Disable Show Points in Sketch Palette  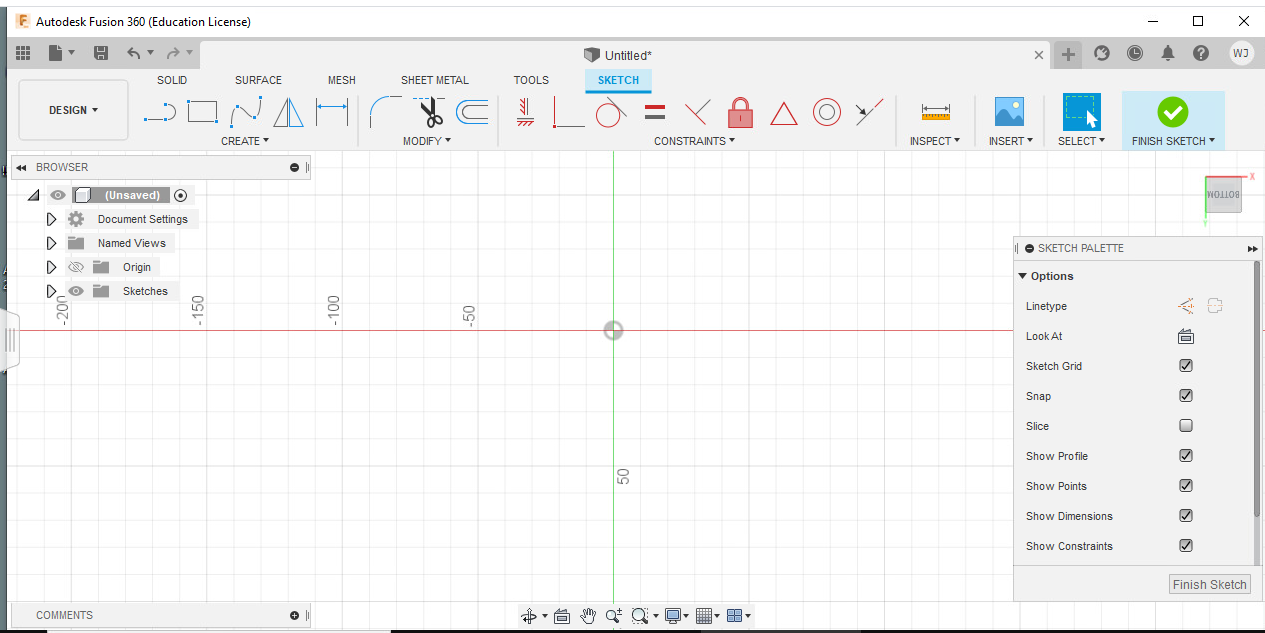(1185, 485)
